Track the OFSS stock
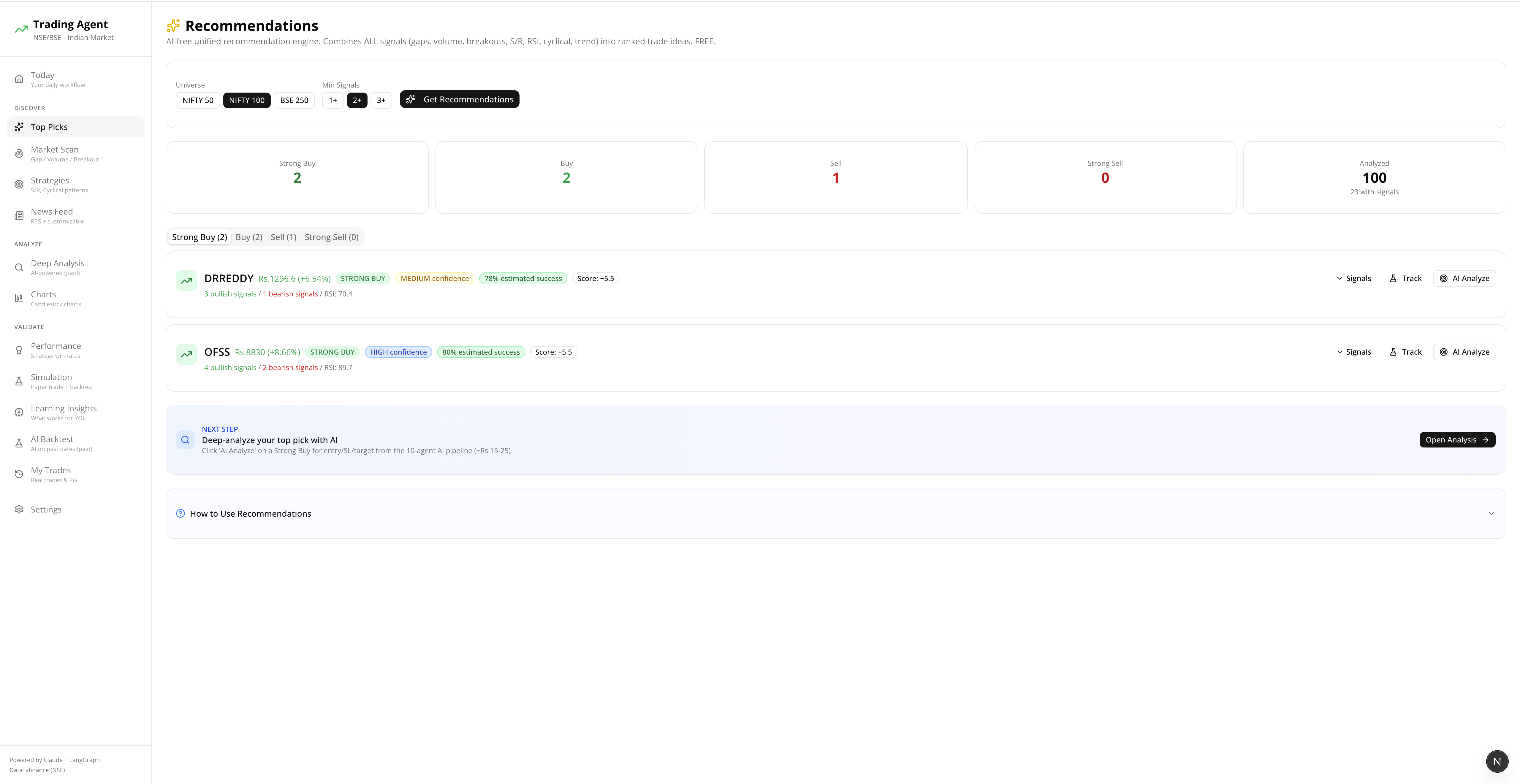The image size is (1520, 784). click(1405, 352)
